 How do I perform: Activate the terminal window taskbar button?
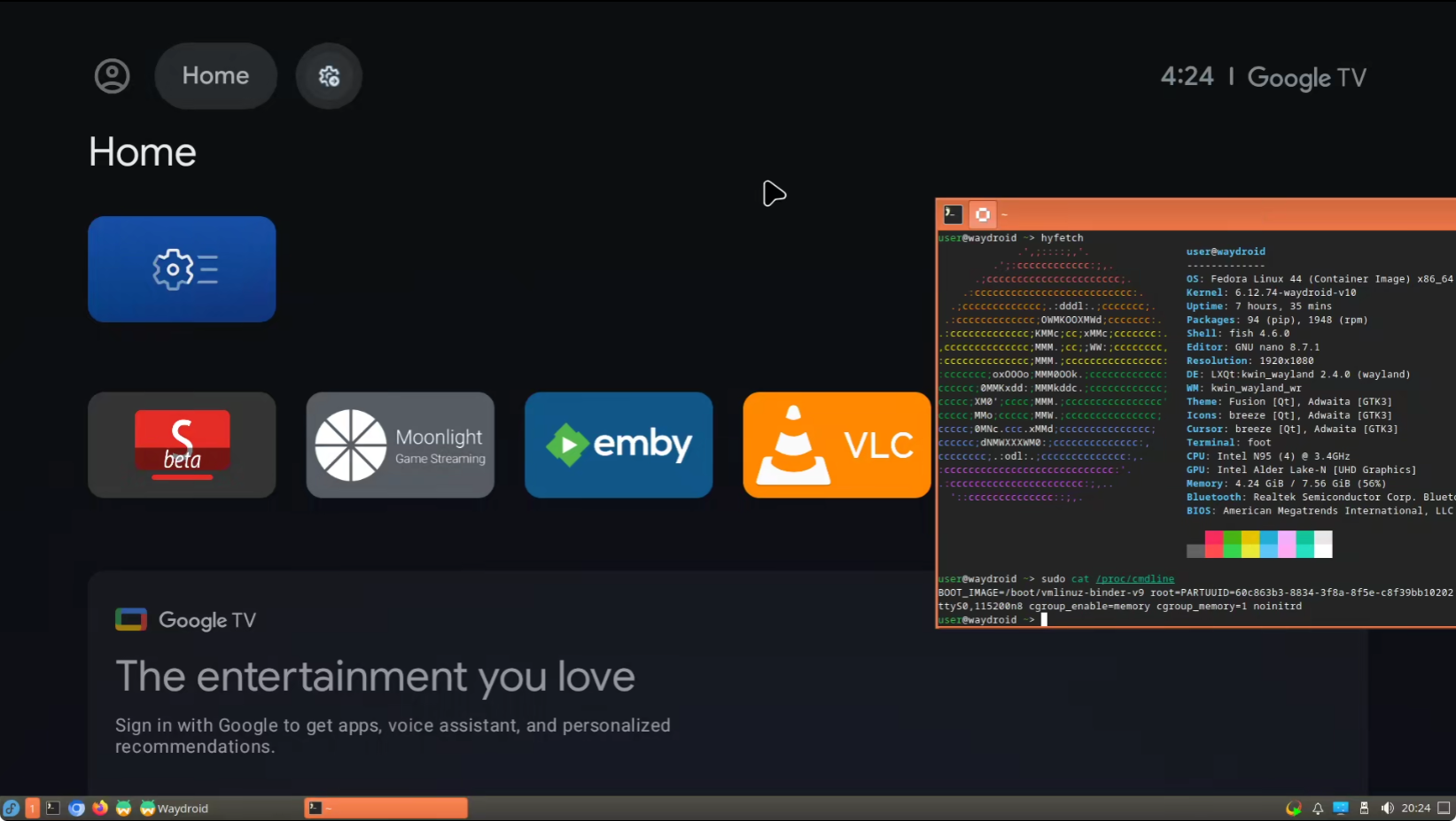(385, 808)
